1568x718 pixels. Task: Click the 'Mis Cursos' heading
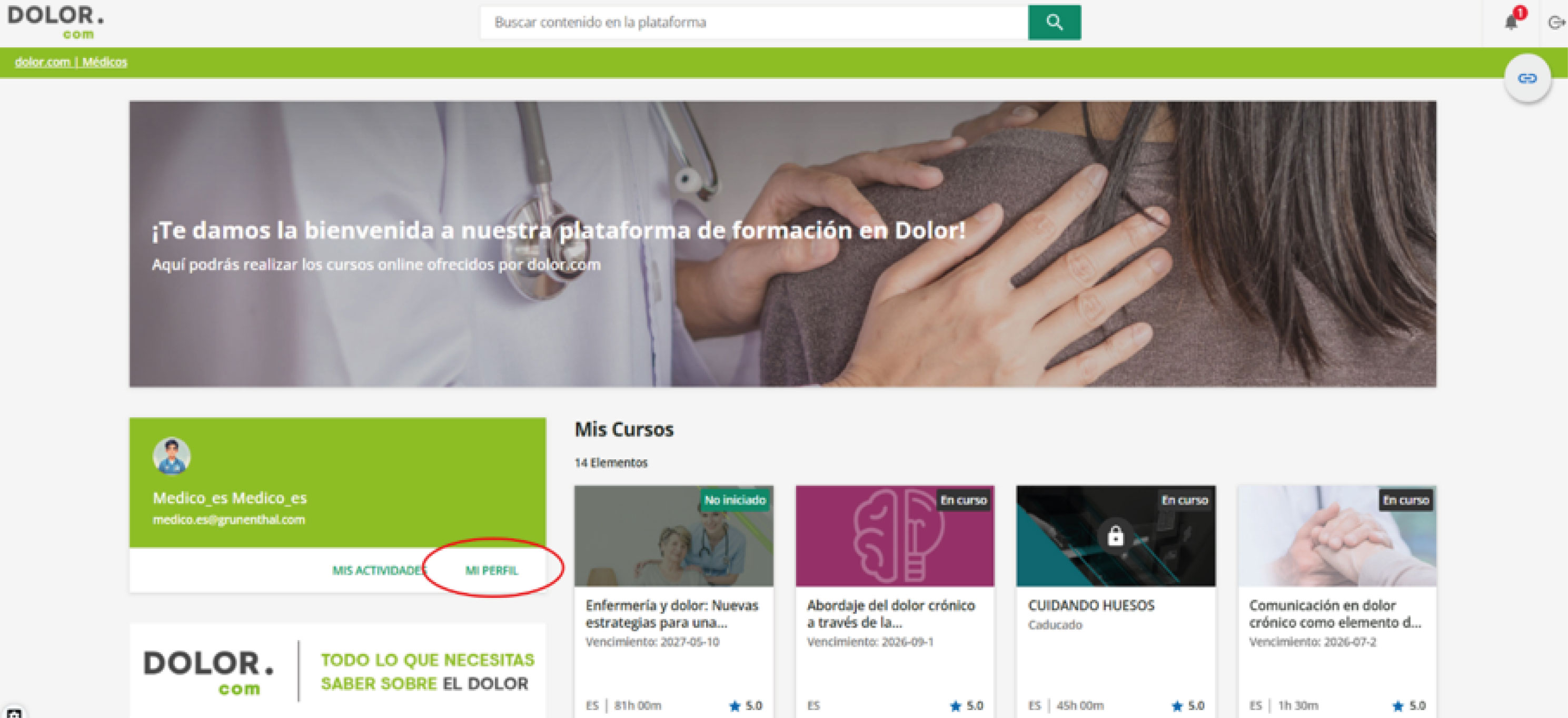pyautogui.click(x=624, y=429)
